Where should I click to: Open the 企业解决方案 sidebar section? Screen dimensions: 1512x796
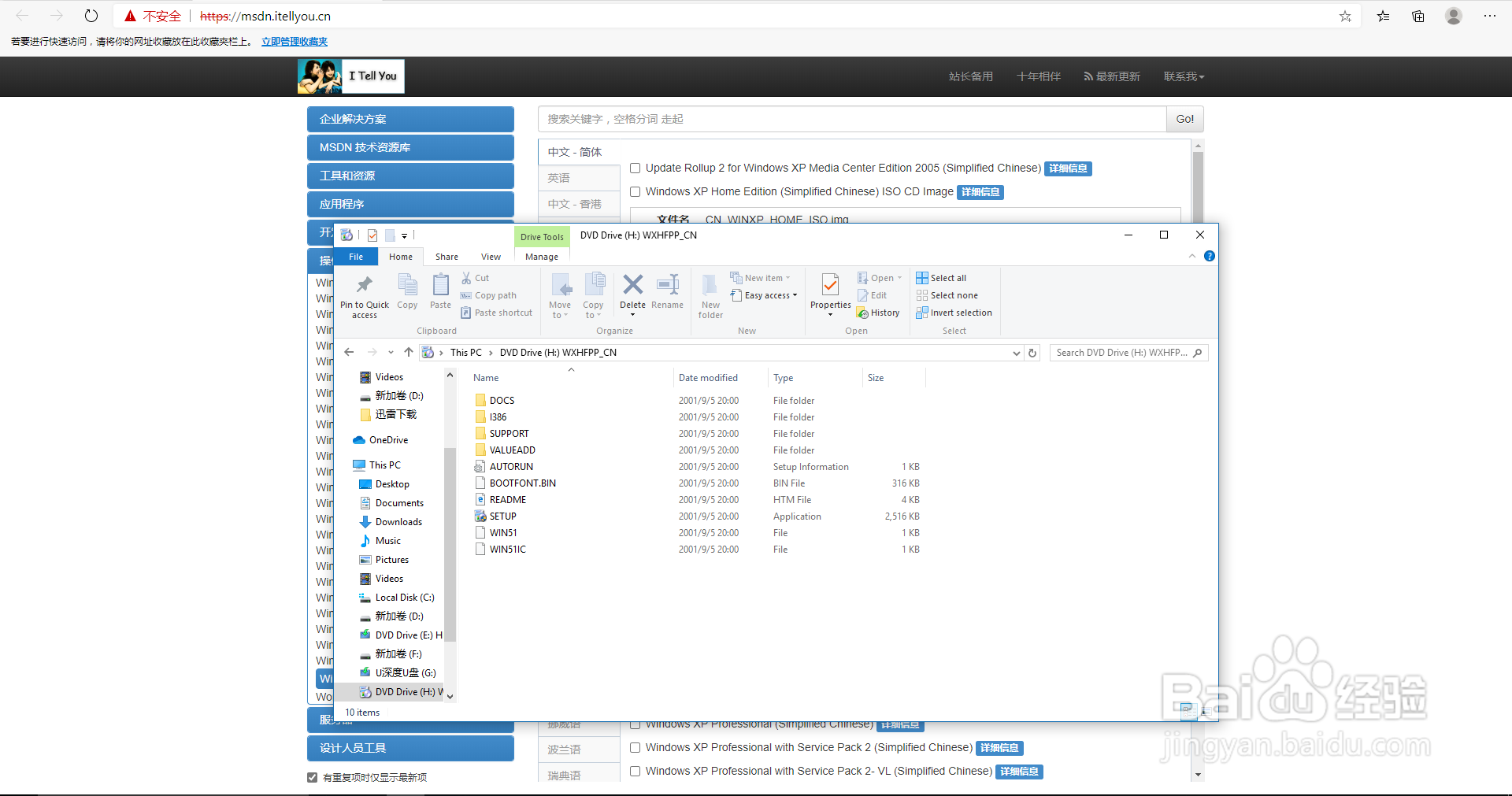410,119
